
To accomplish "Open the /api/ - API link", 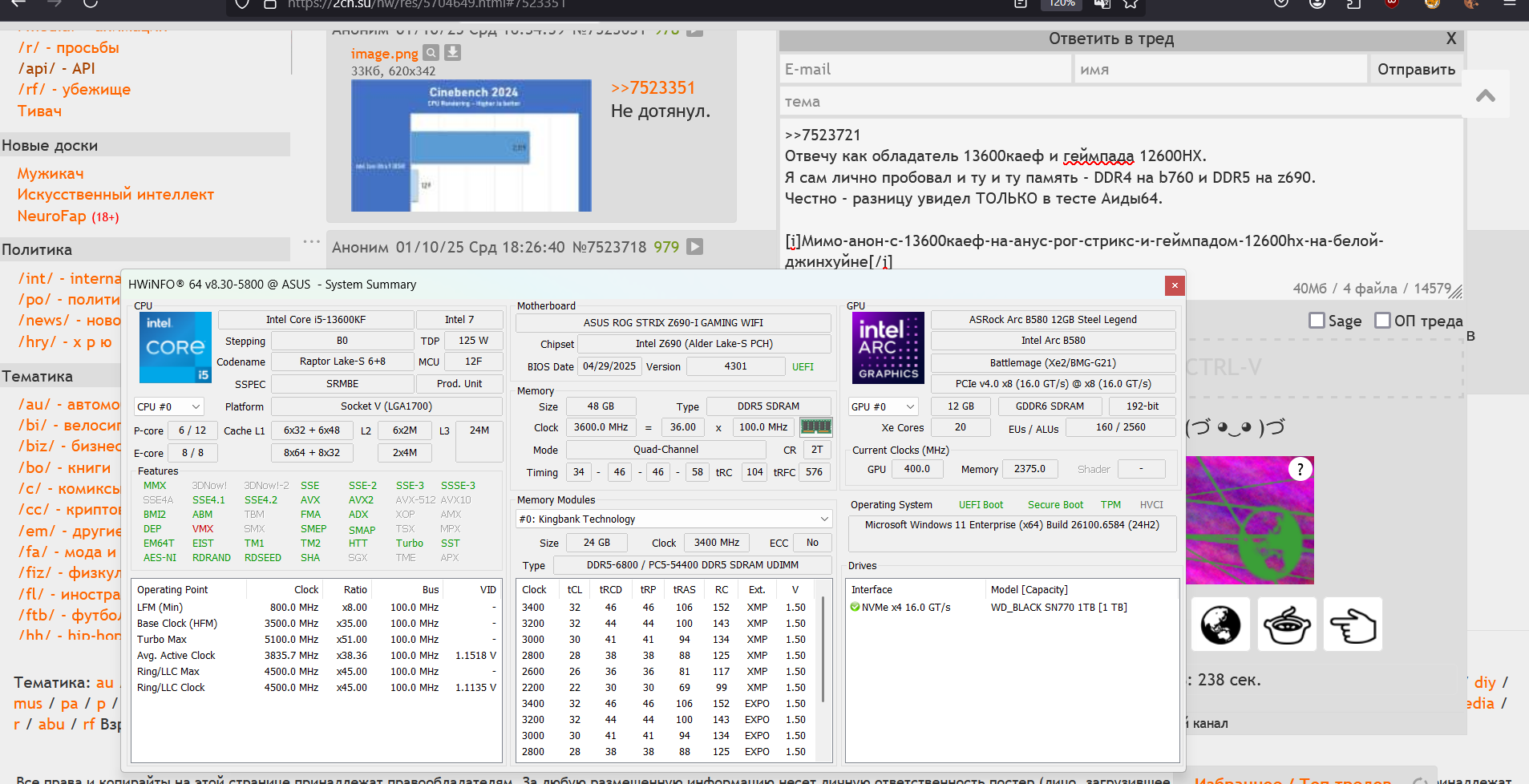I will click(x=56, y=69).
